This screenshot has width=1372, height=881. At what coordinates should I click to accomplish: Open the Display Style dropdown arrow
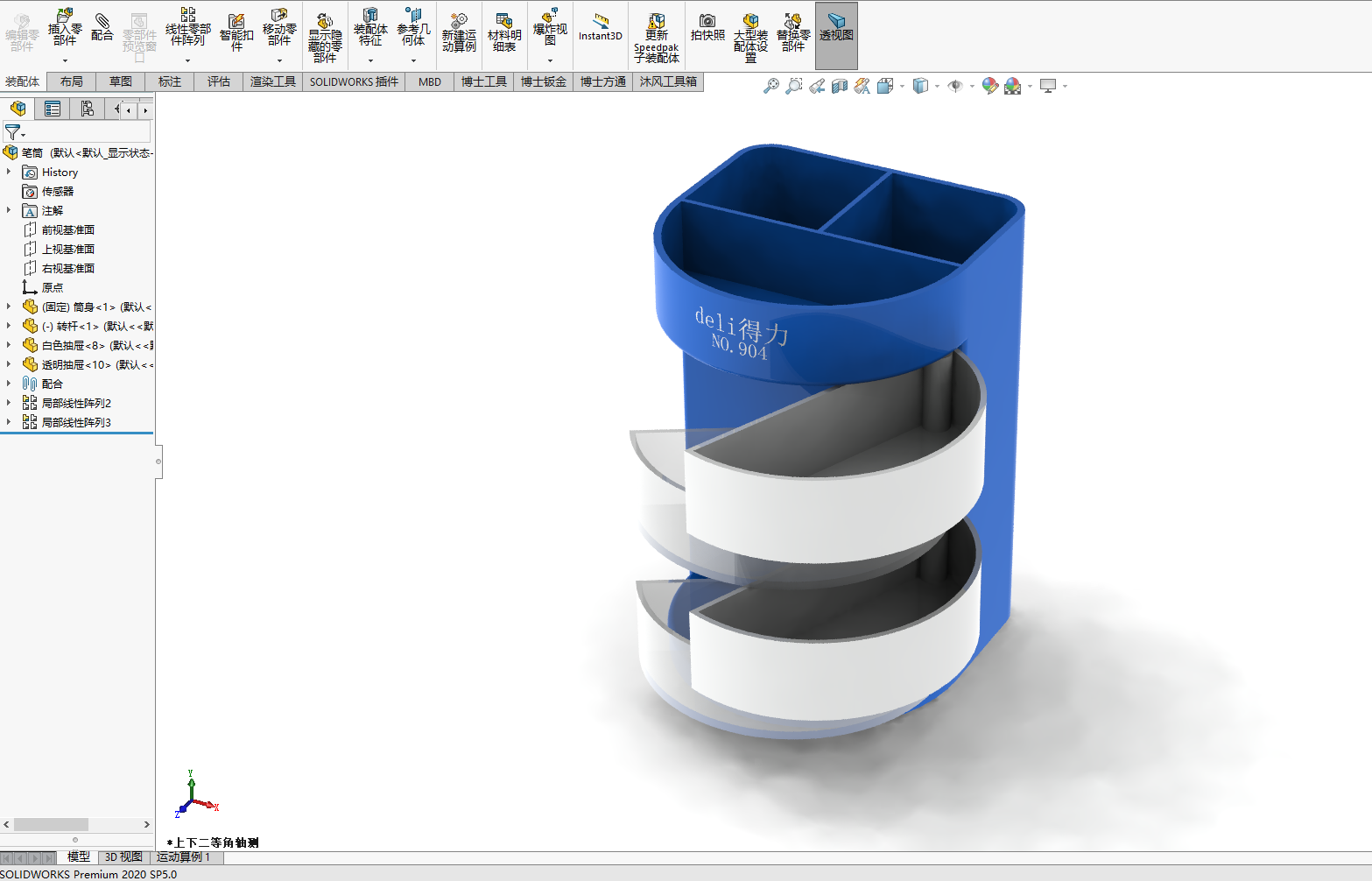(x=937, y=87)
